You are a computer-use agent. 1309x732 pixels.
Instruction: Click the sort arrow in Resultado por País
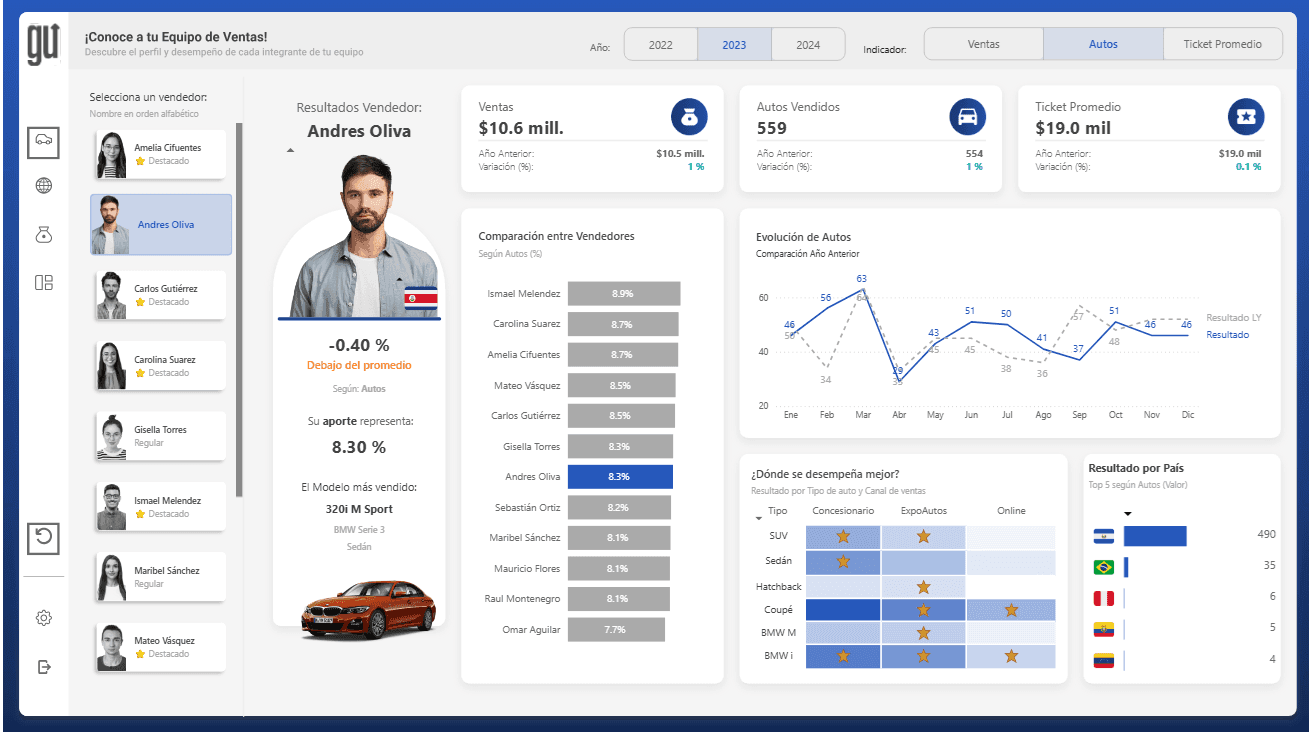click(x=1128, y=514)
